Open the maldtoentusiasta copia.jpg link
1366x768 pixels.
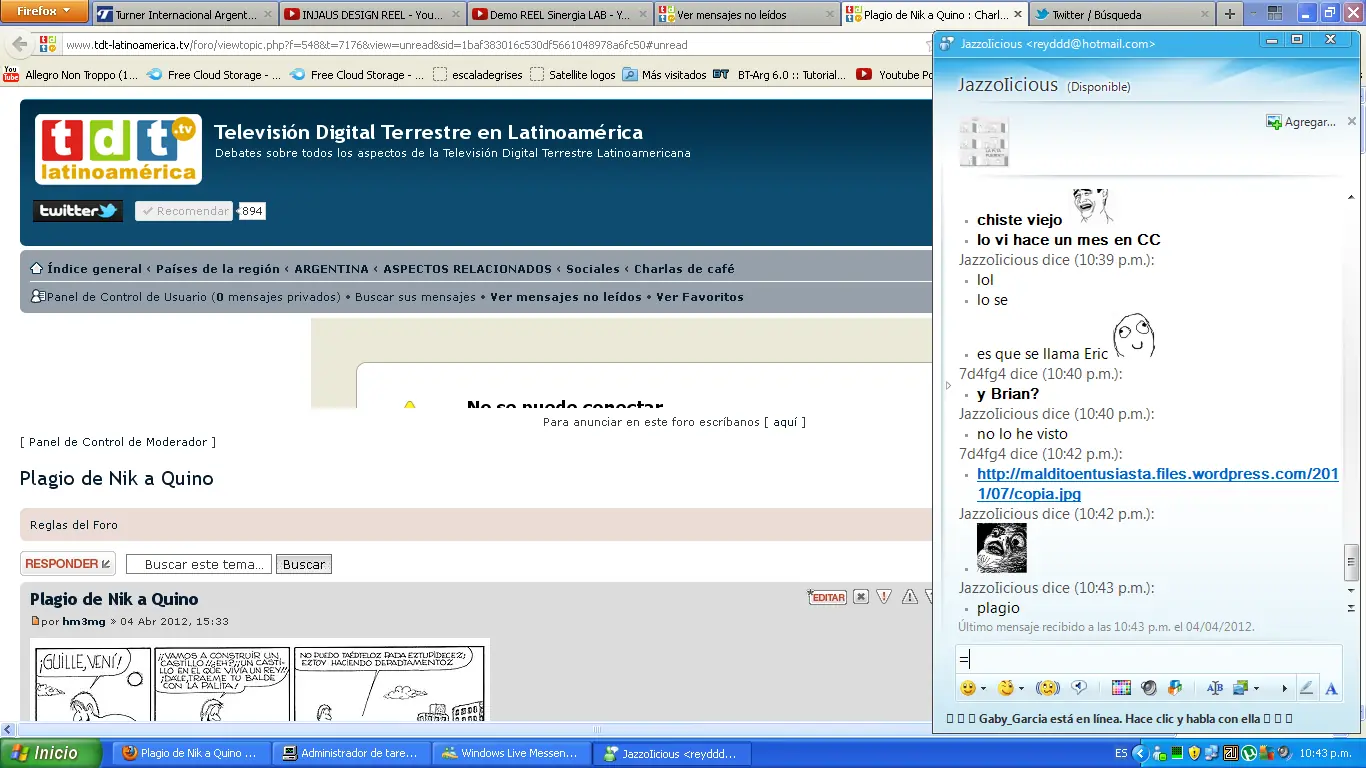[x=1157, y=484]
